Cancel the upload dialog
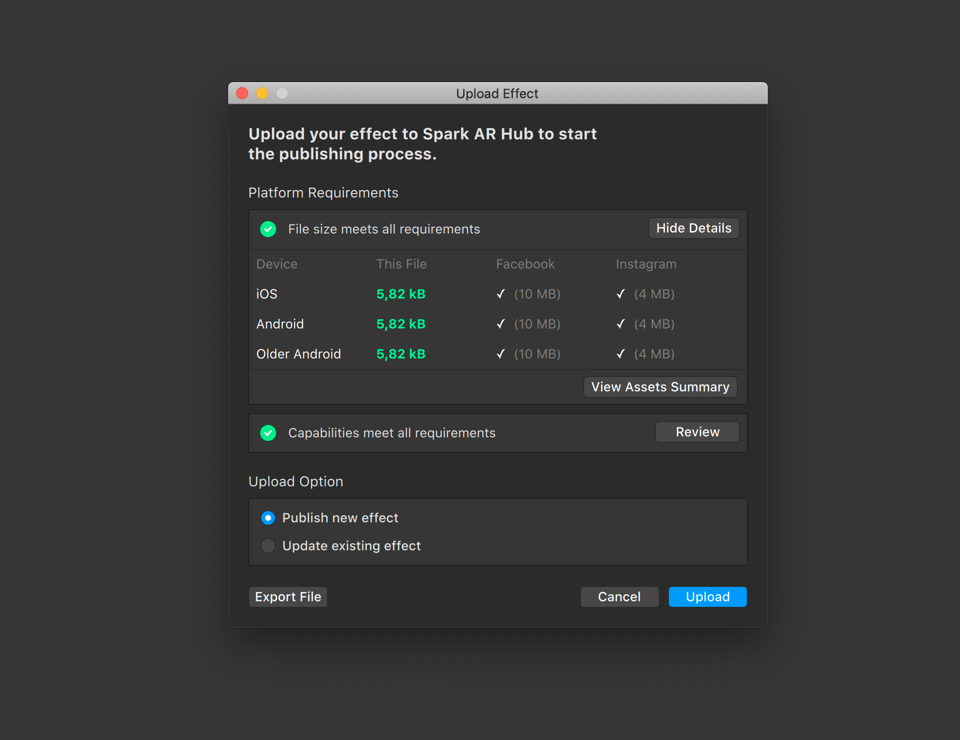 tap(619, 597)
